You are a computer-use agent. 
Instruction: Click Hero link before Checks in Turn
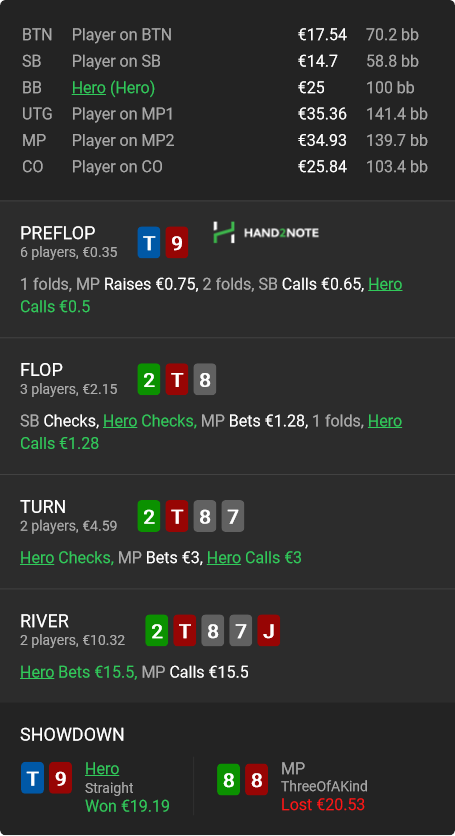pyautogui.click(x=37, y=558)
